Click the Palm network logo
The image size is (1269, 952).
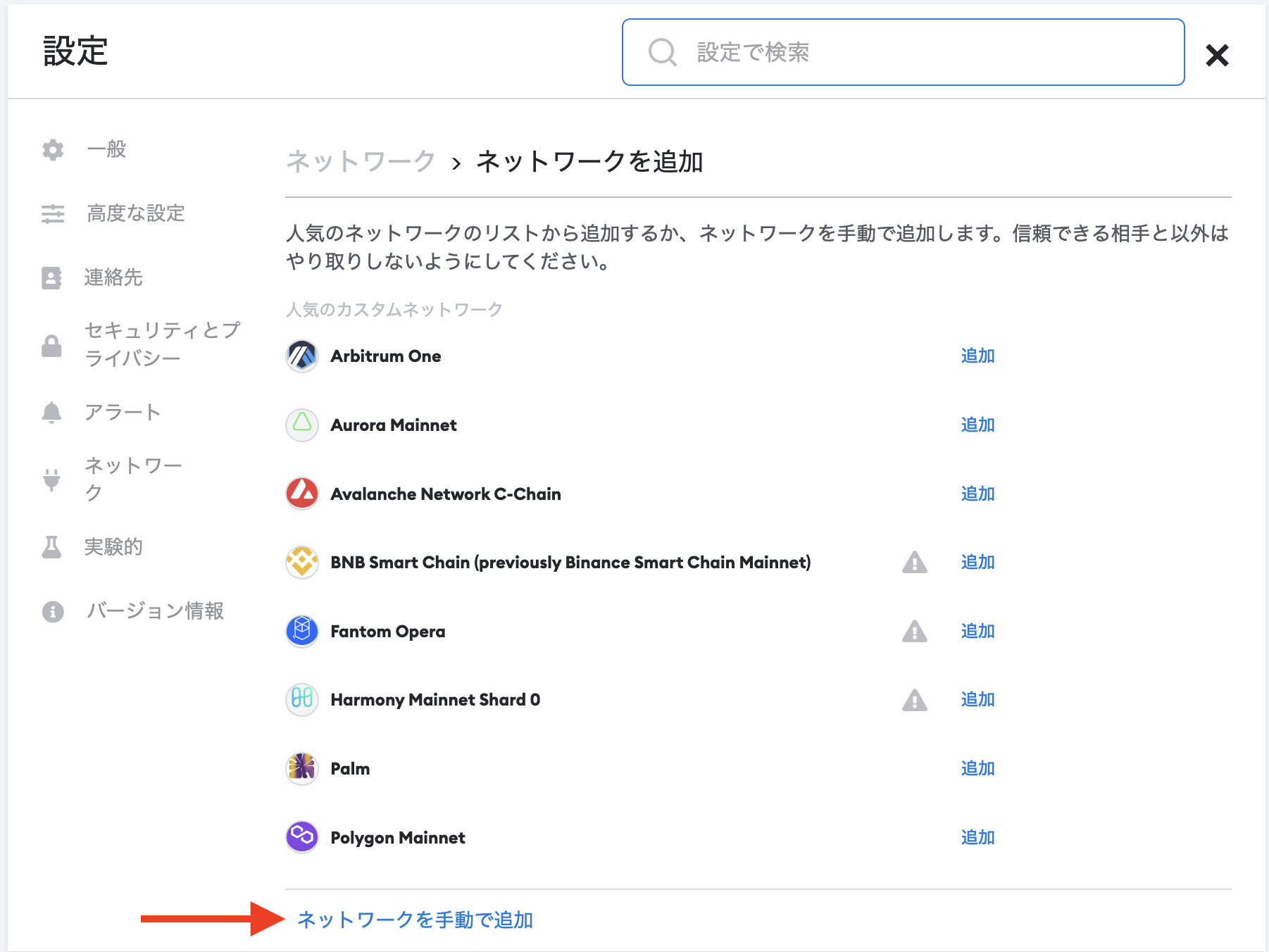pyautogui.click(x=302, y=768)
